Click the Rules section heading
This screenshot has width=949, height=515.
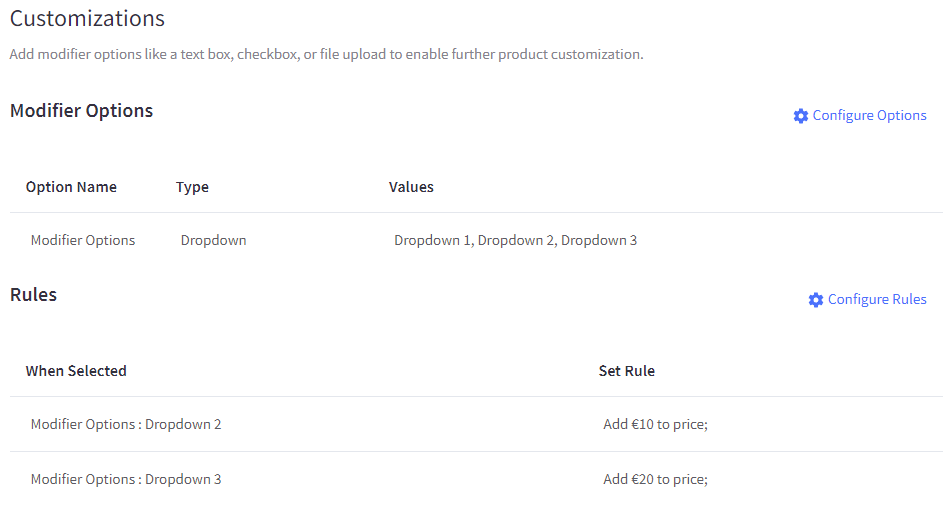tap(33, 295)
